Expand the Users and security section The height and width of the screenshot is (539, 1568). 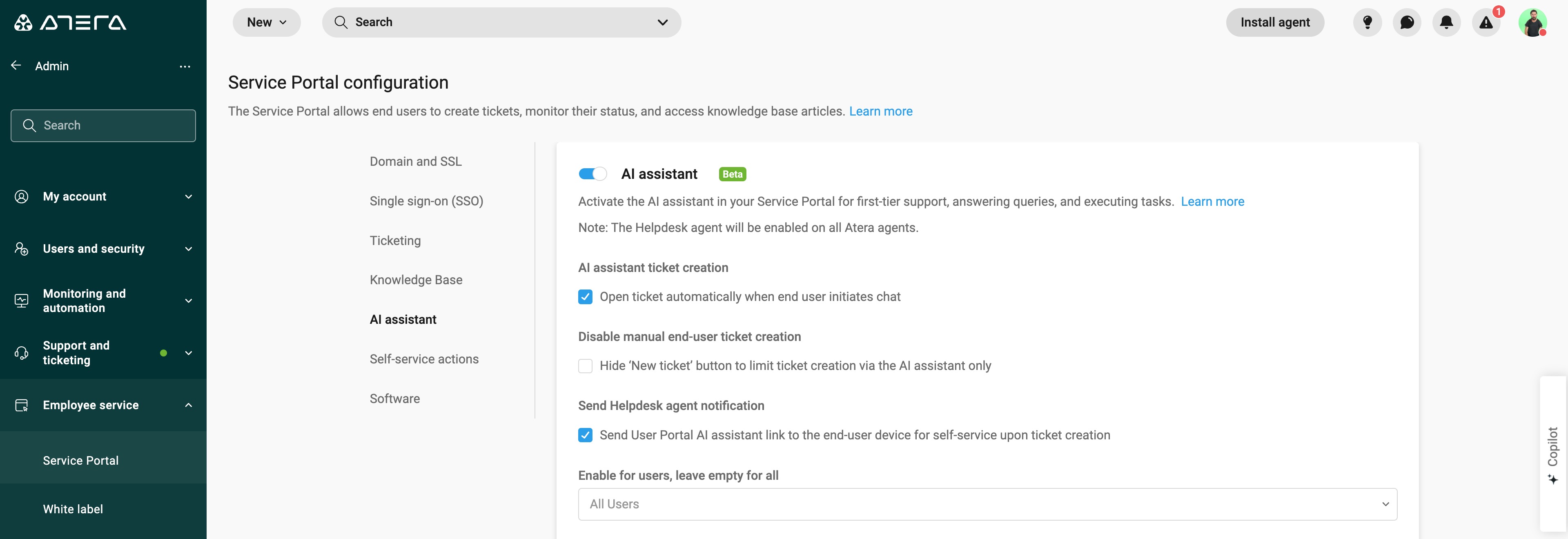click(x=189, y=249)
